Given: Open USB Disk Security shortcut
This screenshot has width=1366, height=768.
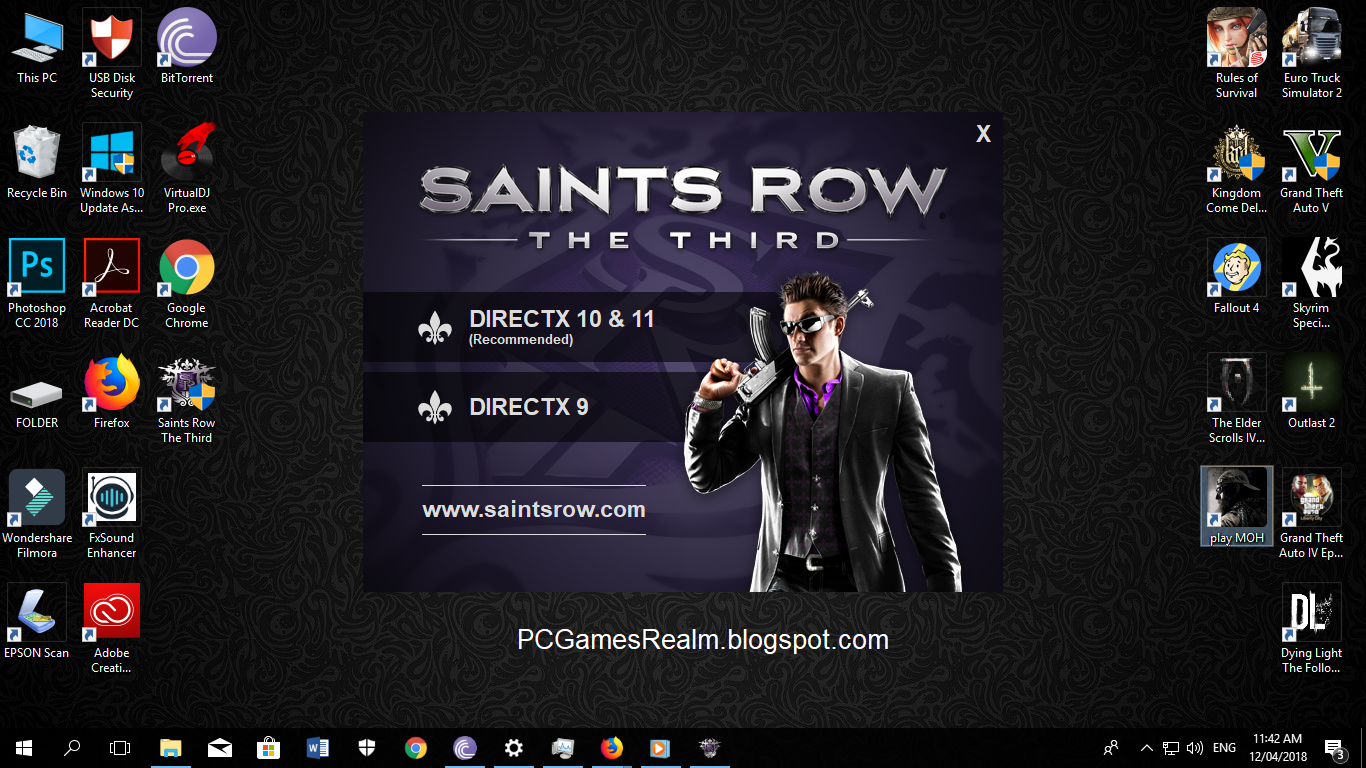Looking at the screenshot, I should coord(112,54).
